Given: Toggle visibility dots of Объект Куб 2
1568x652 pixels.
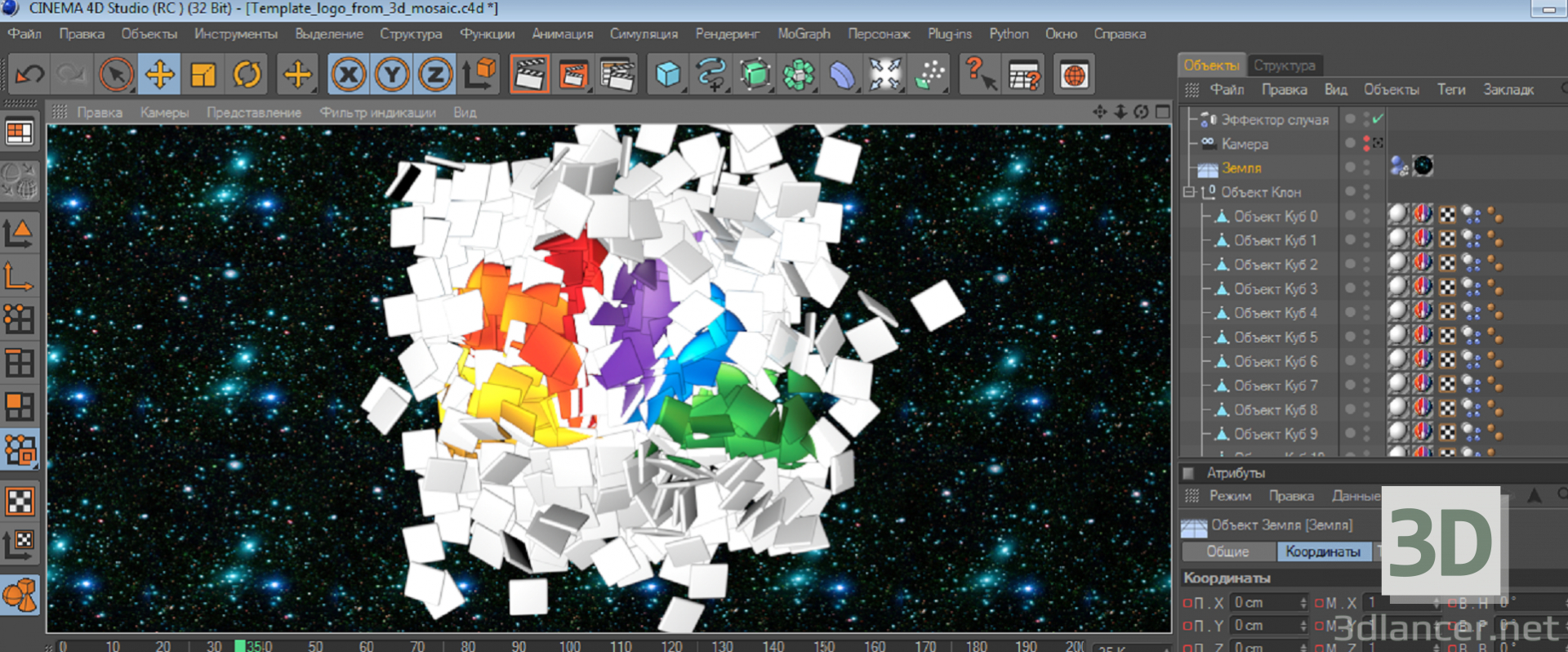Looking at the screenshot, I should [1366, 264].
